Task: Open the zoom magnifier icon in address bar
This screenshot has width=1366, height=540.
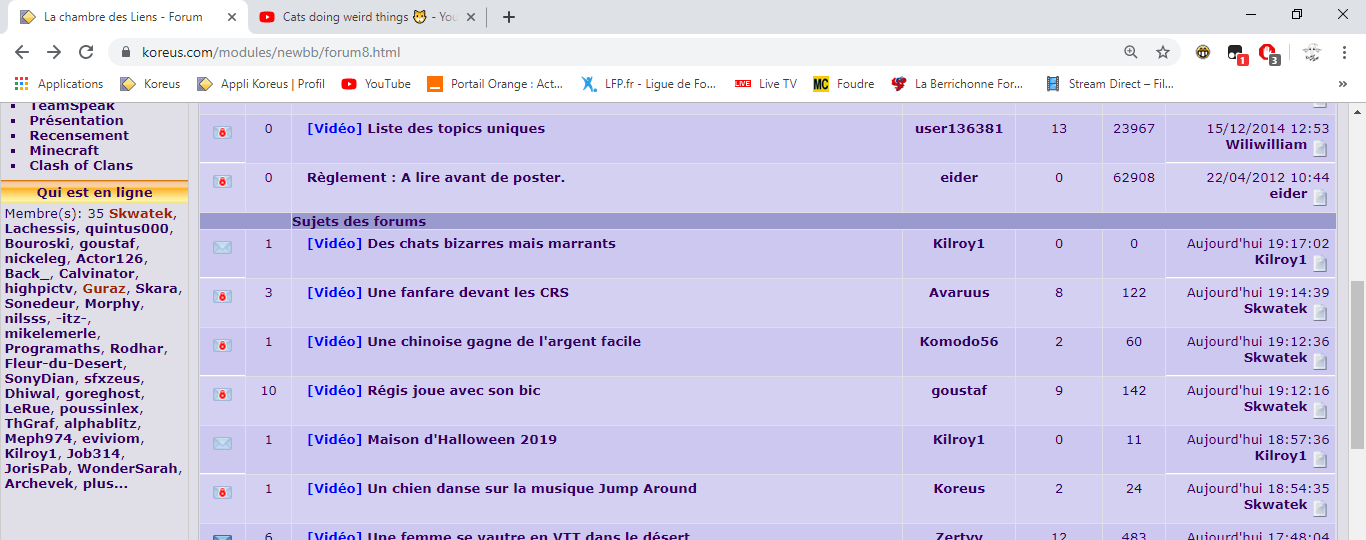Action: click(1130, 52)
